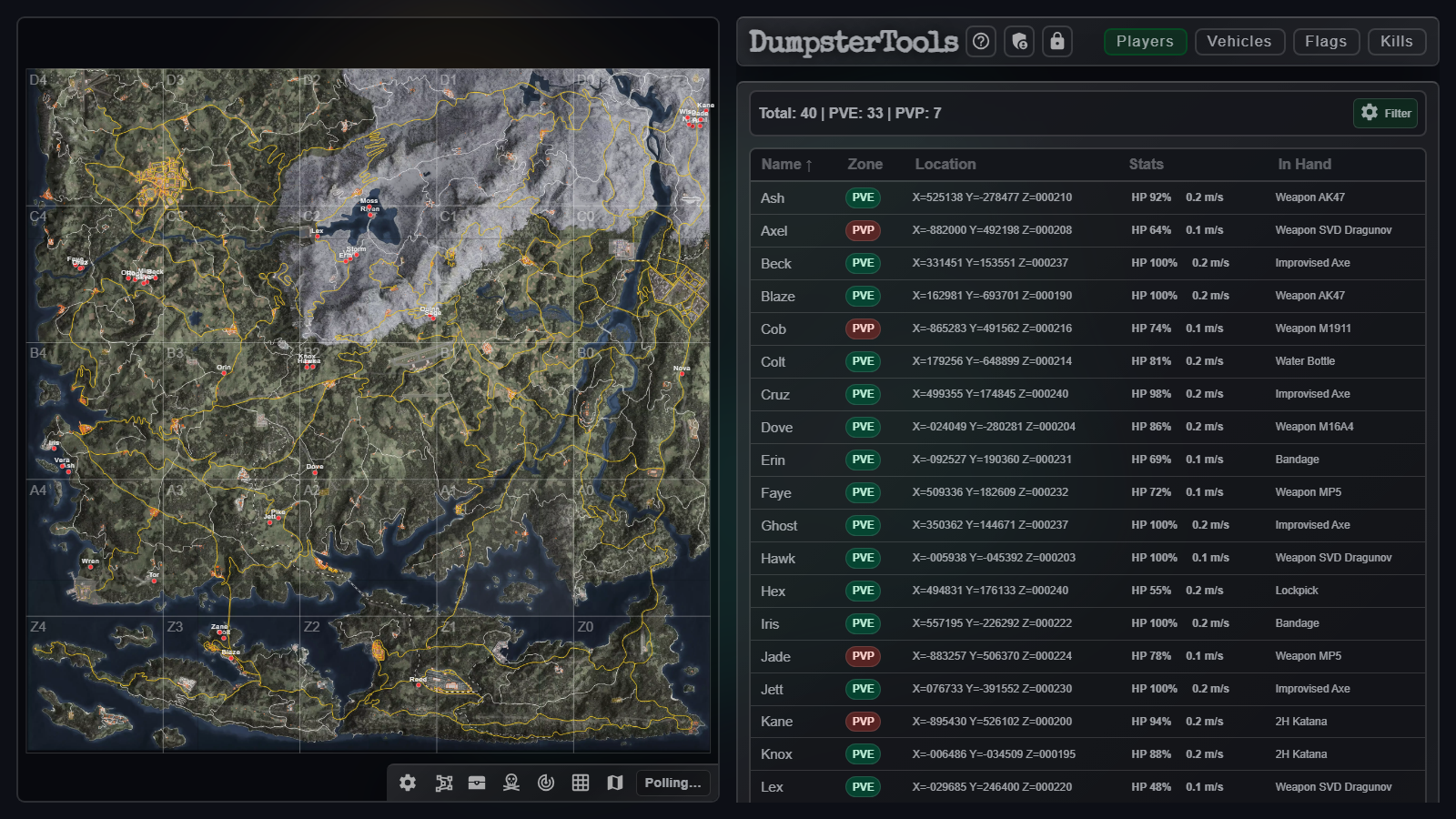Toggle the map grid overlay icon

pos(581,783)
